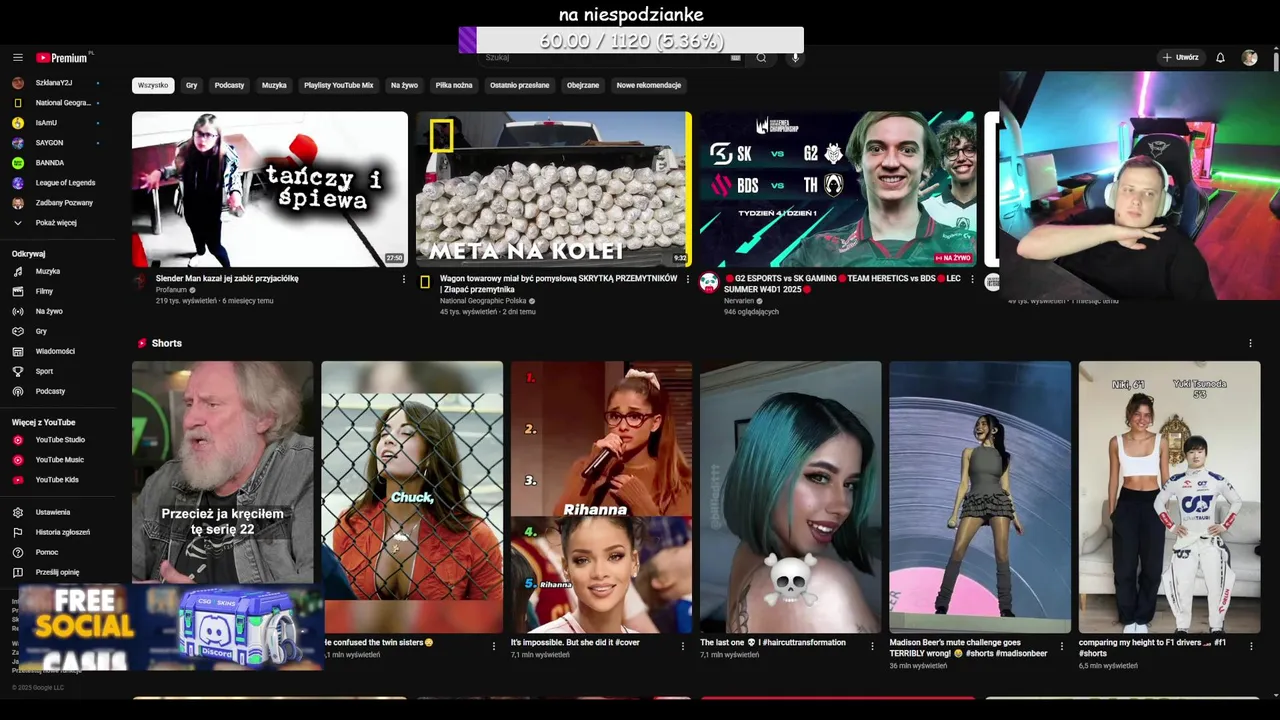
Task: Select the Gry filter chip
Action: 191,85
